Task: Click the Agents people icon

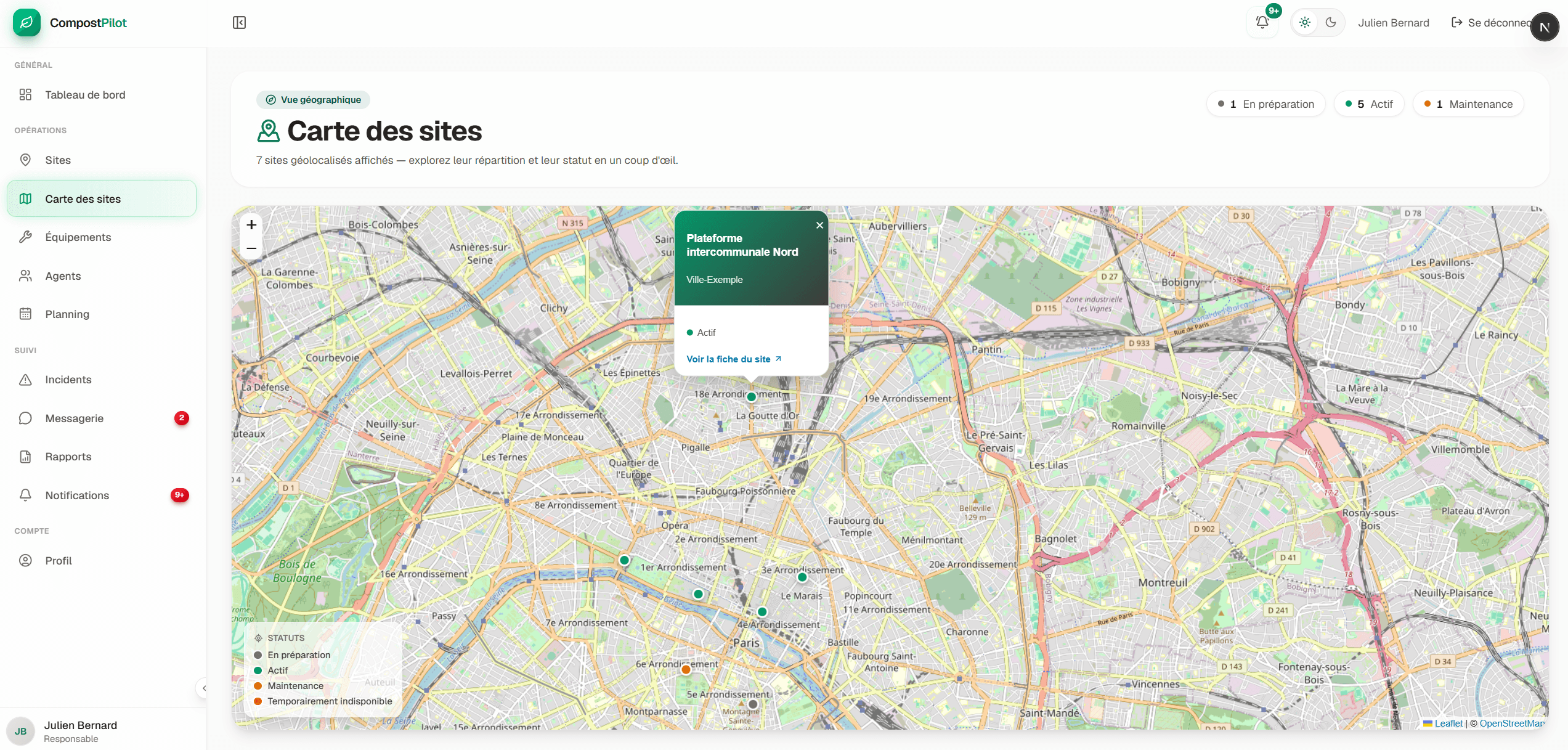Action: pyautogui.click(x=25, y=276)
